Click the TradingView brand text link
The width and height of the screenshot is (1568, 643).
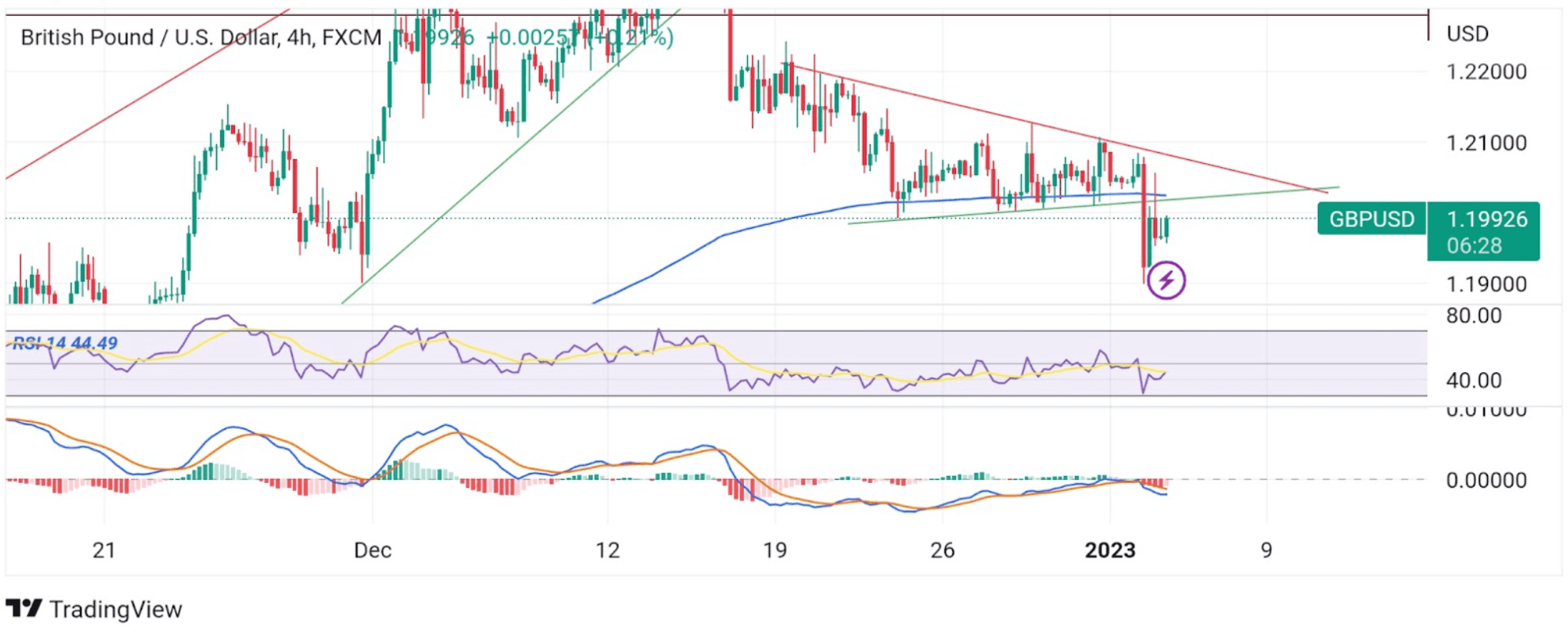pyautogui.click(x=116, y=609)
